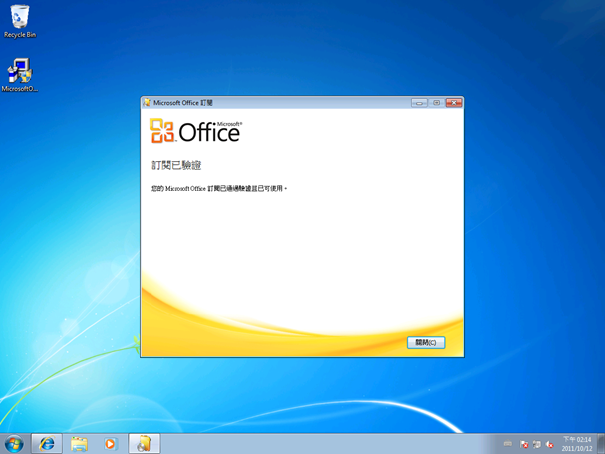Click the title text Microsoft Office 訂閱
The width and height of the screenshot is (605, 454).
(183, 103)
